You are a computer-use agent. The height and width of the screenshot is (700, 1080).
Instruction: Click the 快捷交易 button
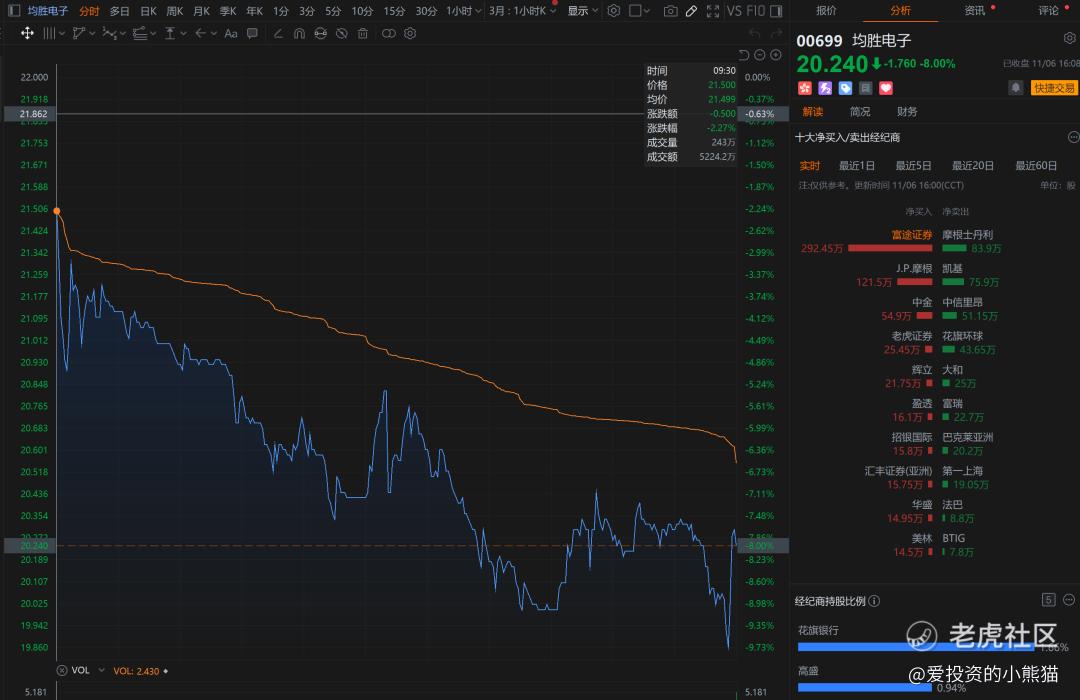(x=1053, y=88)
